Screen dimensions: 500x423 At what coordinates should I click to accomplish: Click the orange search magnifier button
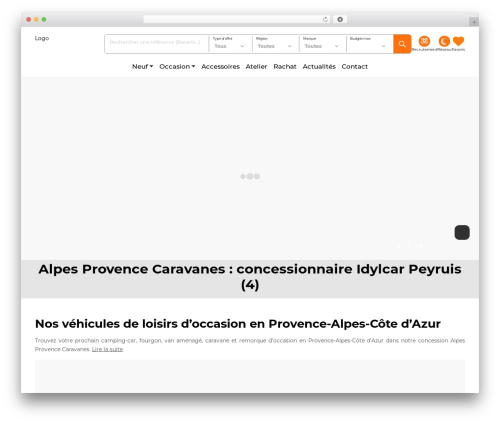pos(402,44)
